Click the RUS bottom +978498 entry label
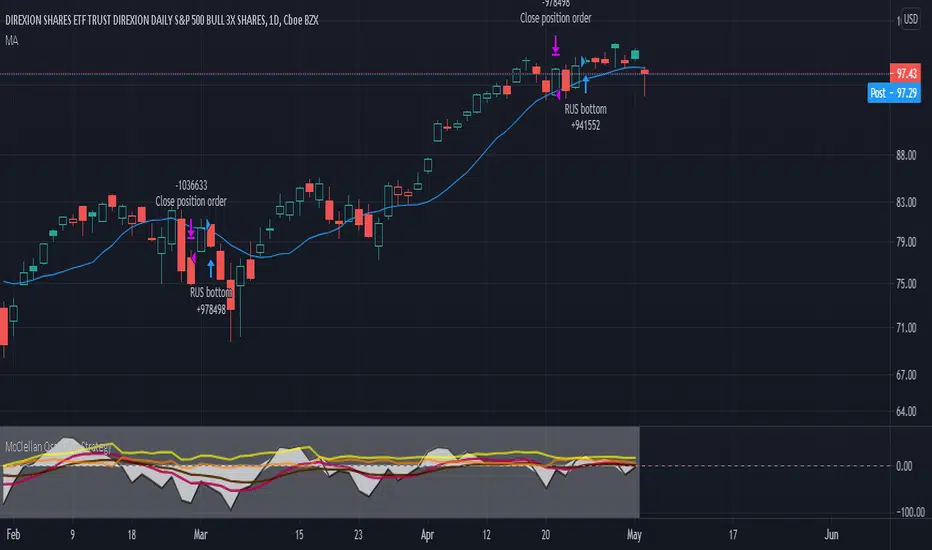The height and width of the screenshot is (550, 932). 211,301
